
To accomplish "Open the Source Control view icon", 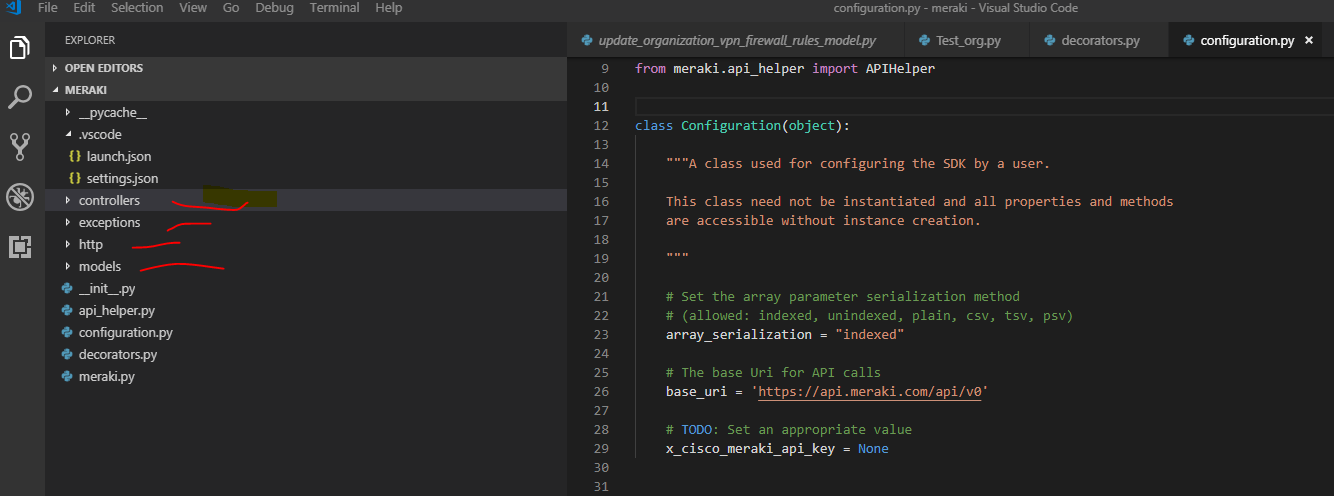I will [20, 146].
